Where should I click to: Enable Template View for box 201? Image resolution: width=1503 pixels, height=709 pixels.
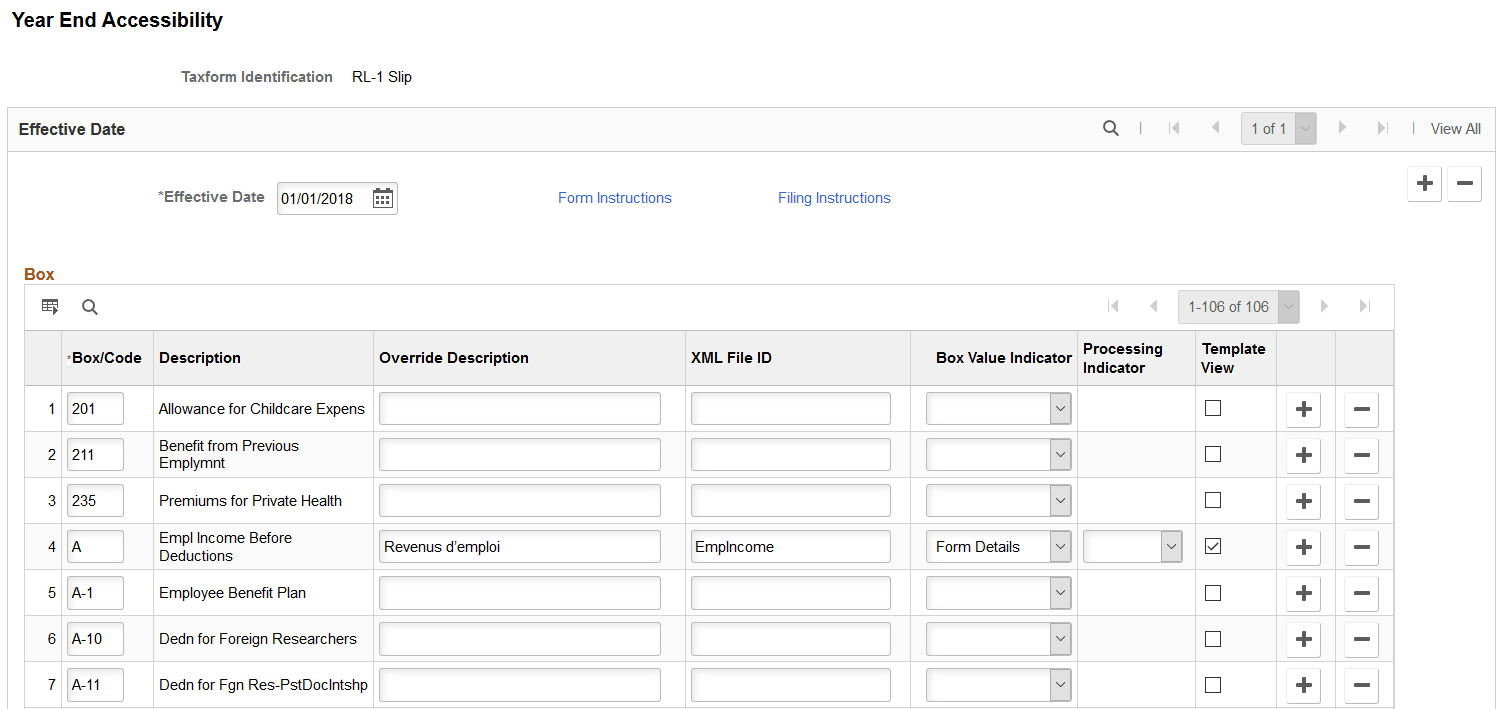[1213, 408]
